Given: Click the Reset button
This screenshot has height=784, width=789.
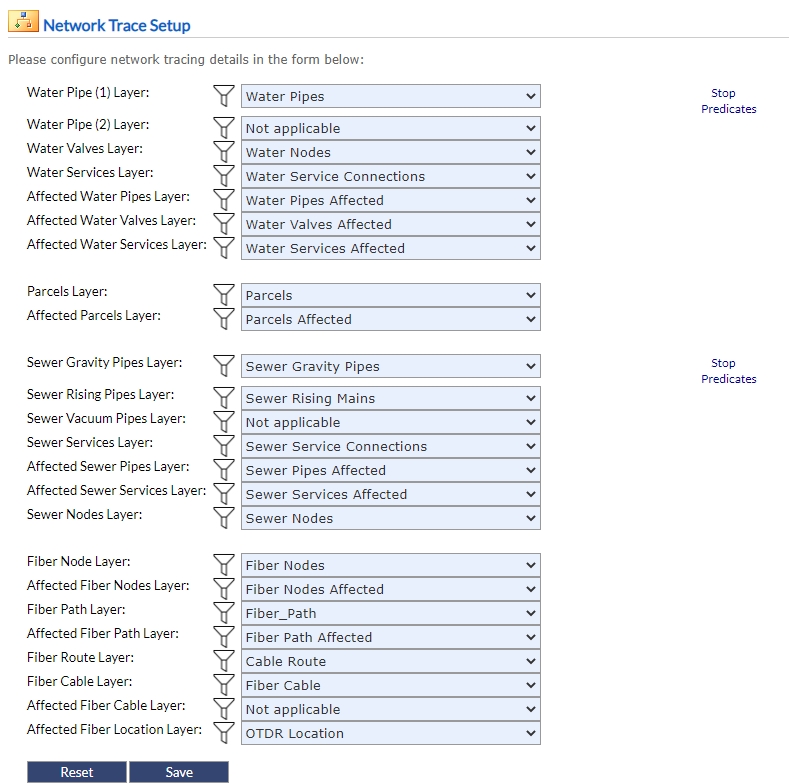Looking at the screenshot, I should tap(77, 772).
